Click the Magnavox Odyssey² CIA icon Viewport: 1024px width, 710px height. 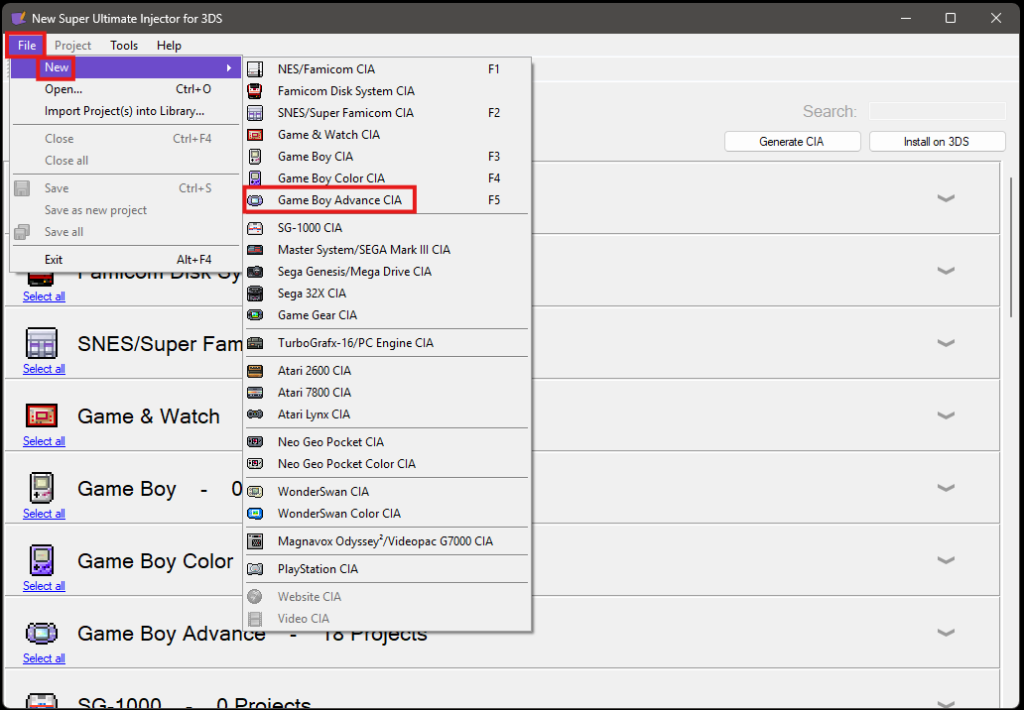pos(255,541)
